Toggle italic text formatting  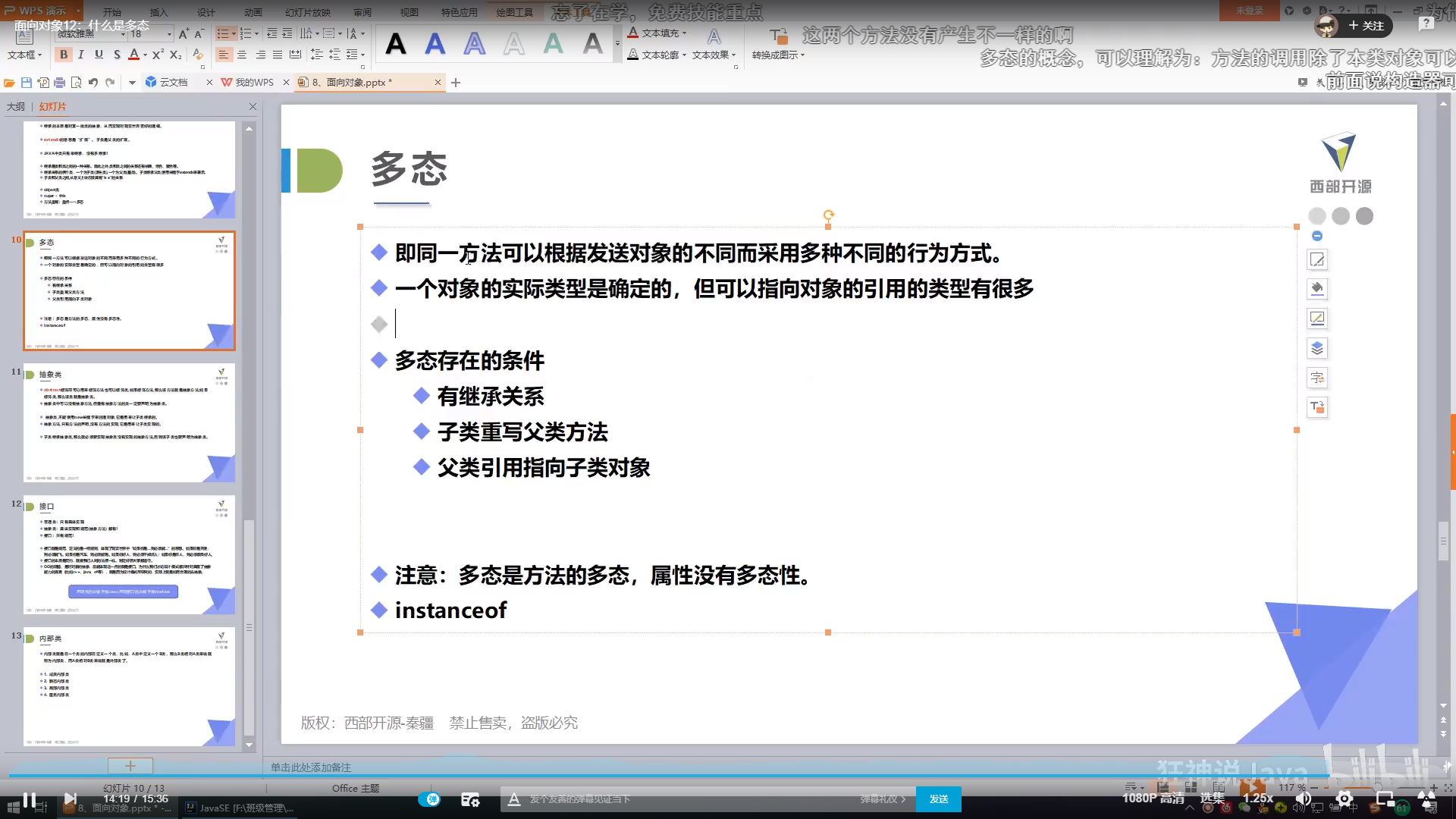[x=81, y=55]
